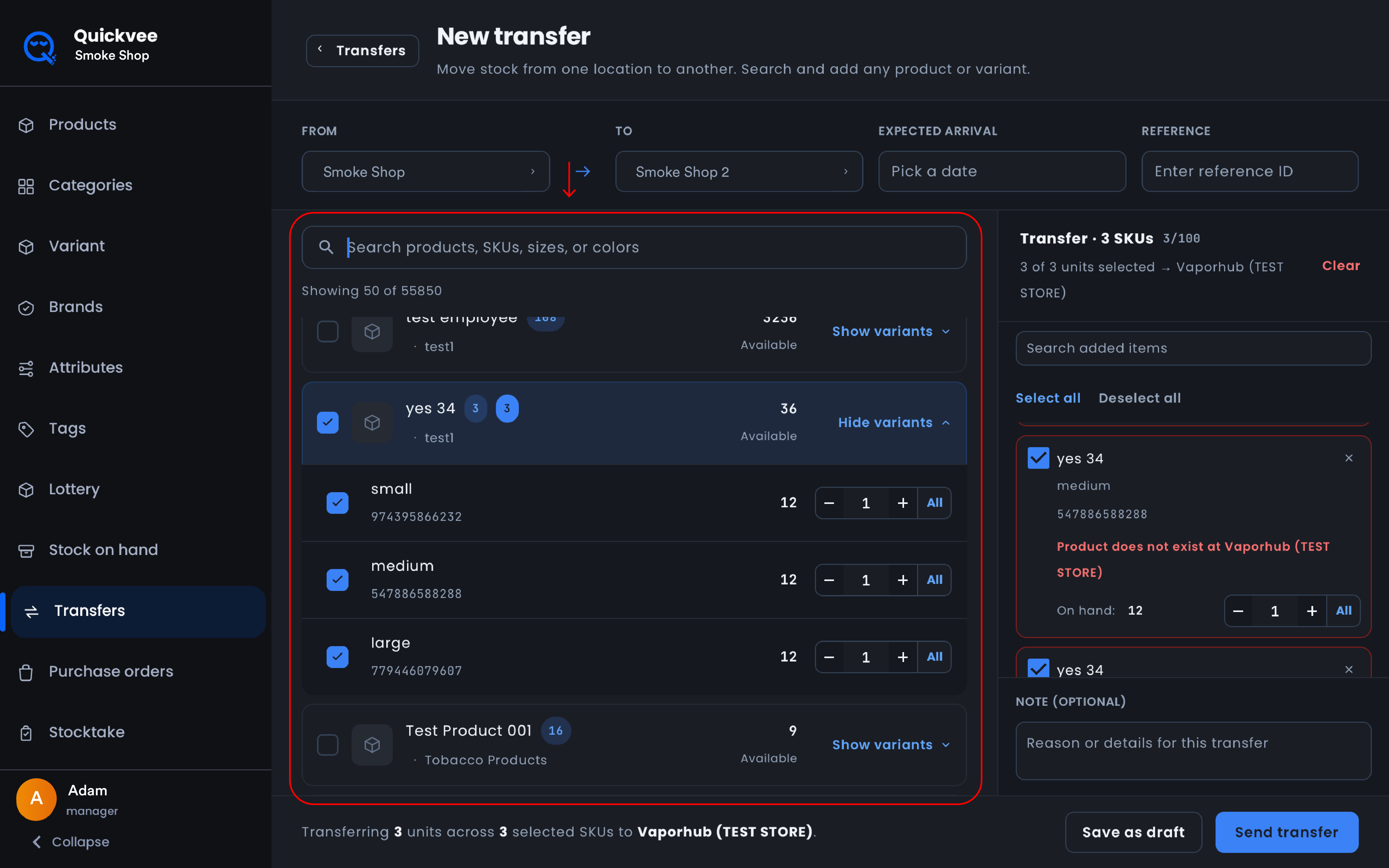Increase quantity for small variant

click(902, 503)
